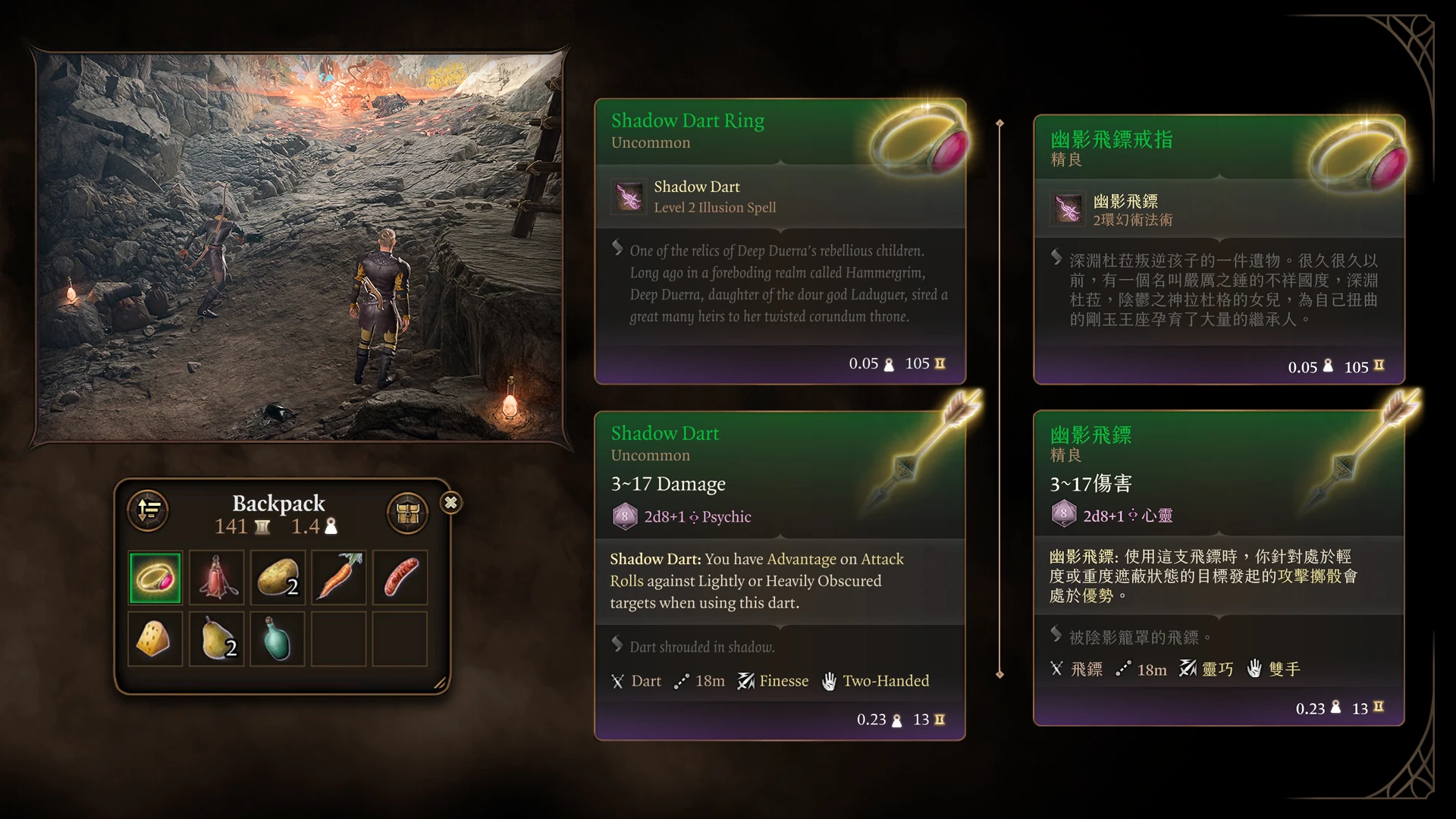Click the Shadow Dart spell icon
The height and width of the screenshot is (819, 1456).
click(x=629, y=197)
